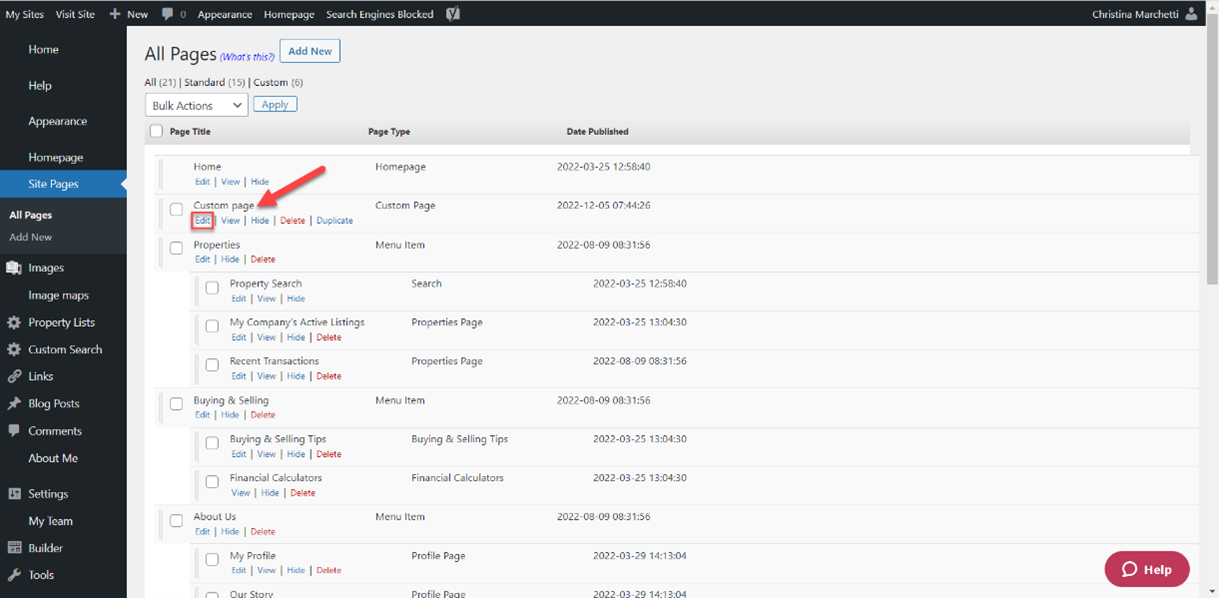Click the user avatar icon beside Christina Marchetti
Viewport: 1219px width, 598px height.
pyautogui.click(x=1190, y=14)
